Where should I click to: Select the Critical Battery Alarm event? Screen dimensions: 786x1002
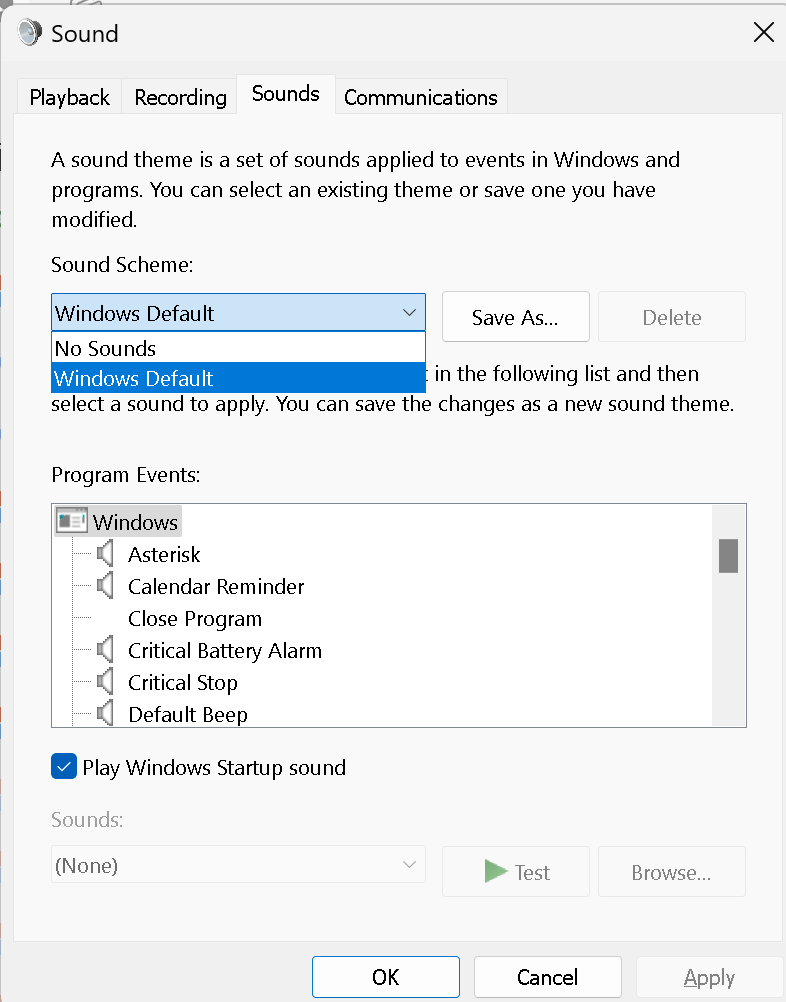click(225, 650)
